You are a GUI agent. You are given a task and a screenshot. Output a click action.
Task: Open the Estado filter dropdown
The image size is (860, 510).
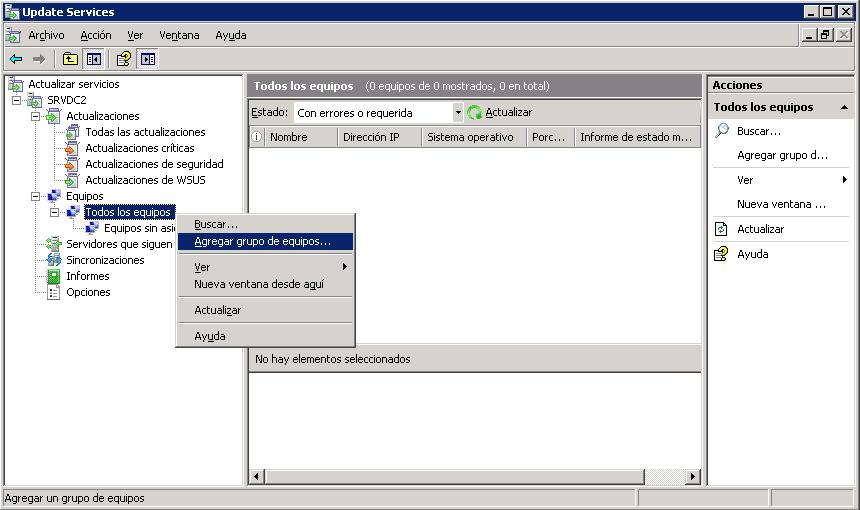tap(458, 113)
